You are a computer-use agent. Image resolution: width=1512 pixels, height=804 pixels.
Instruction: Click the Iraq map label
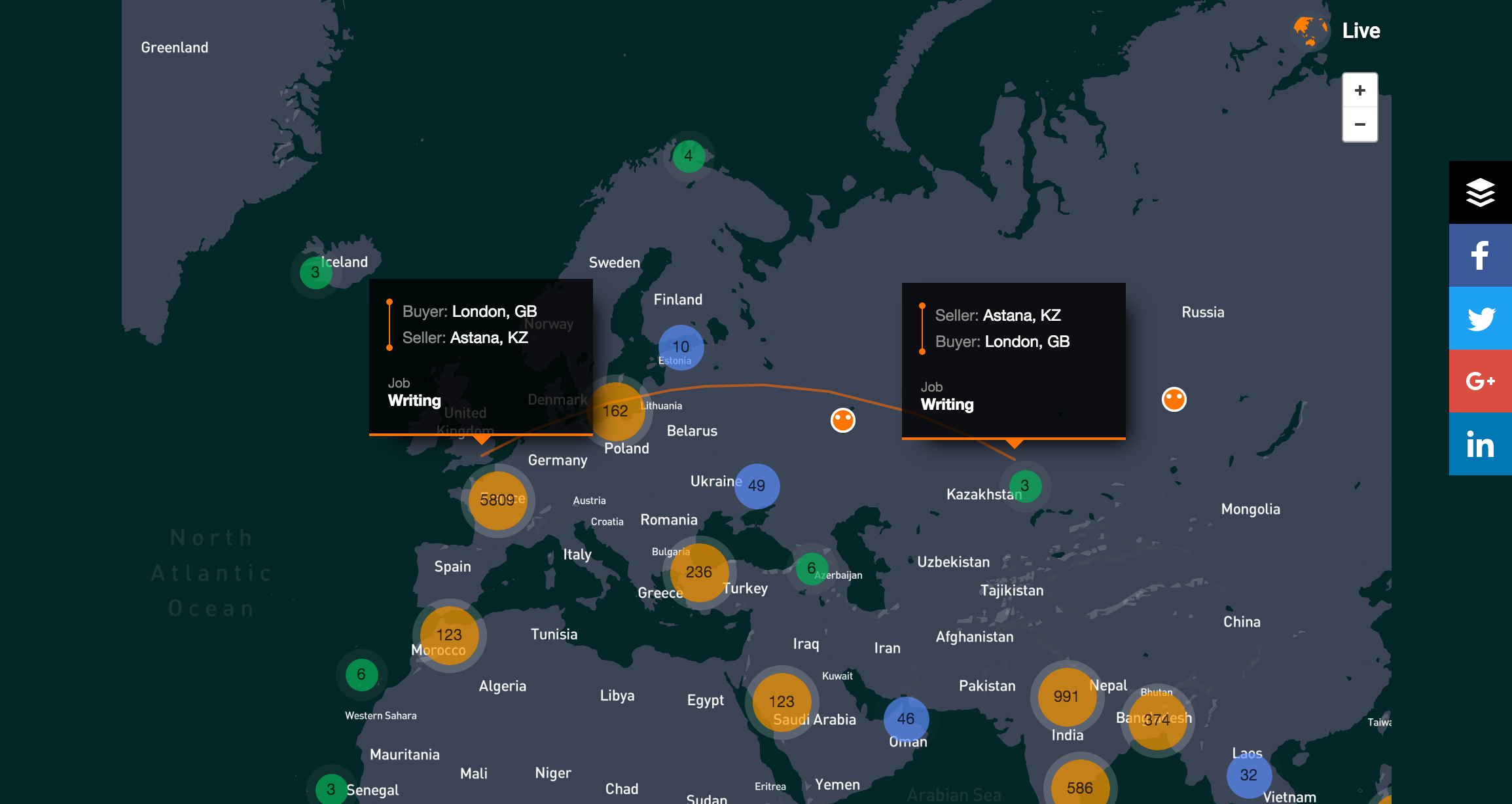pos(806,644)
